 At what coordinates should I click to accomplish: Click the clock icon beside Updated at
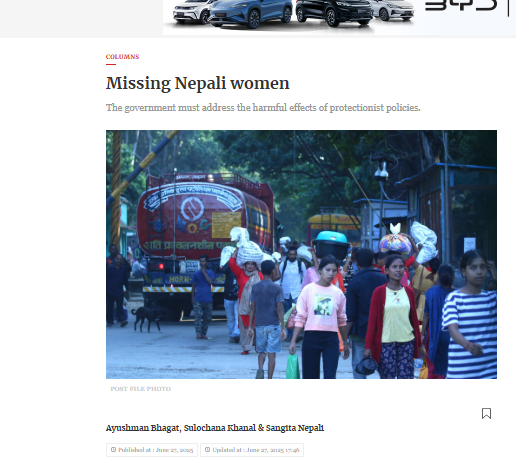[x=207, y=450]
